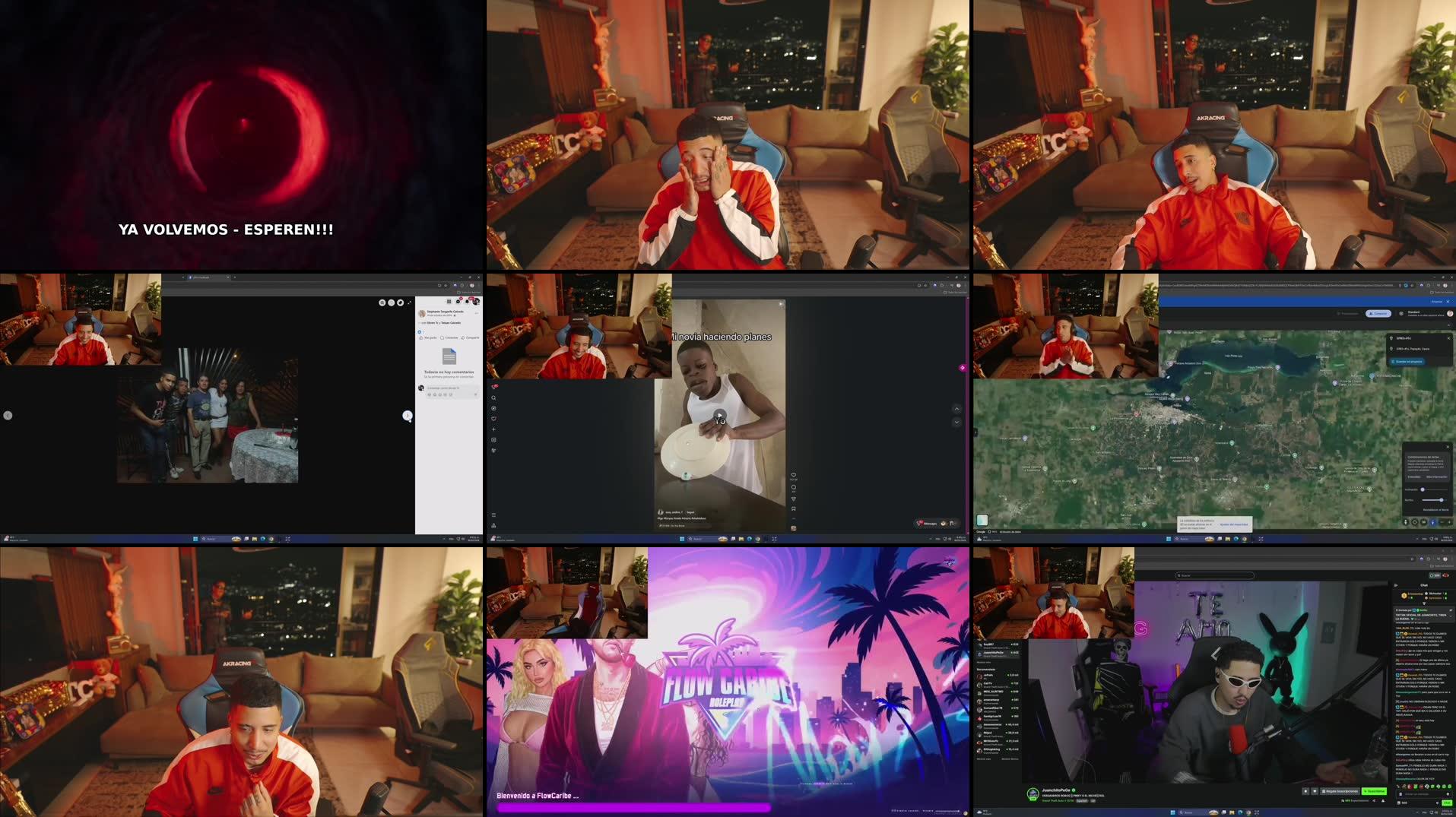Click the purple FlowCaribe loading progress bar
1456x817 pixels.
click(634, 808)
